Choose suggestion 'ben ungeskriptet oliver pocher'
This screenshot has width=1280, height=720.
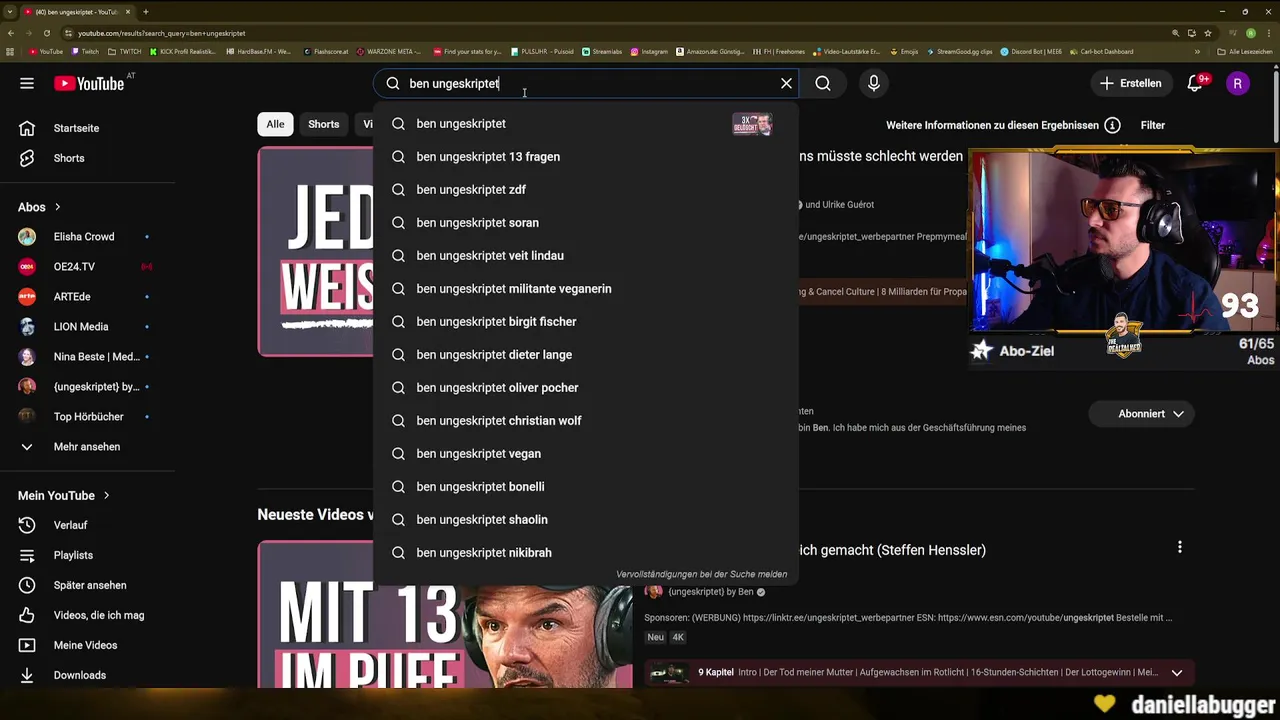point(585,387)
